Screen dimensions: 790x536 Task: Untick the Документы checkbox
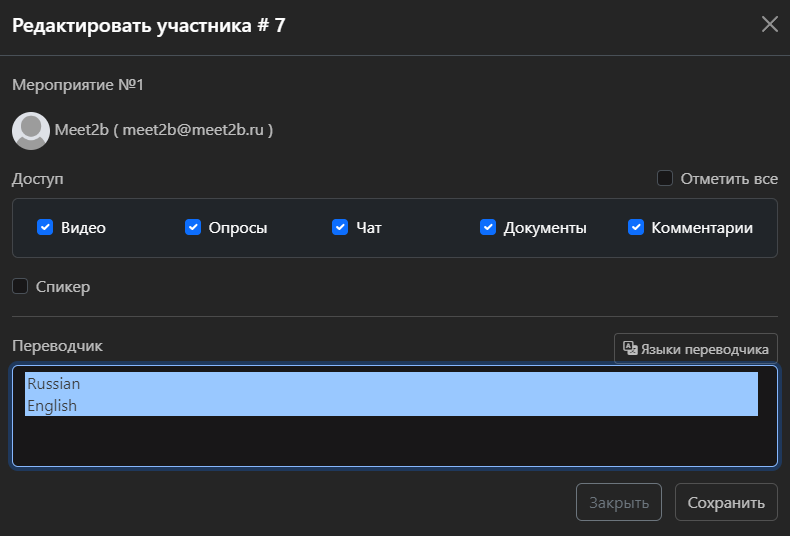pyautogui.click(x=488, y=228)
